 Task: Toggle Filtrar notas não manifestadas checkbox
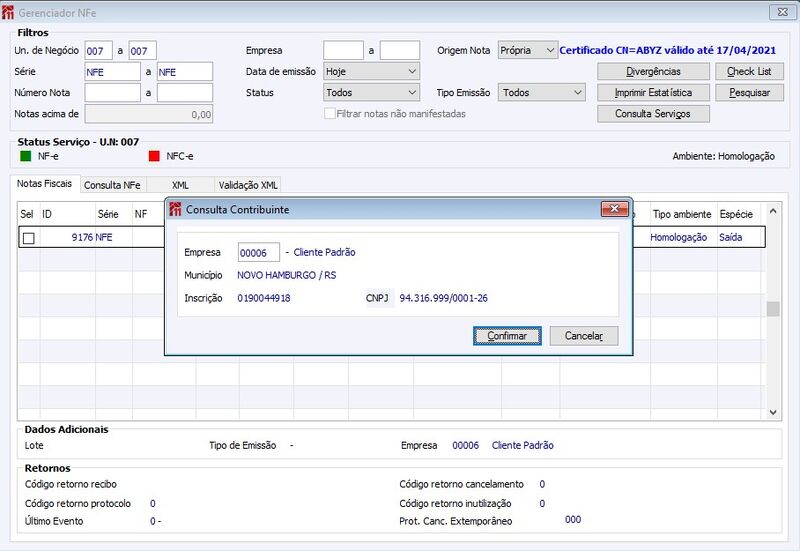(330, 113)
